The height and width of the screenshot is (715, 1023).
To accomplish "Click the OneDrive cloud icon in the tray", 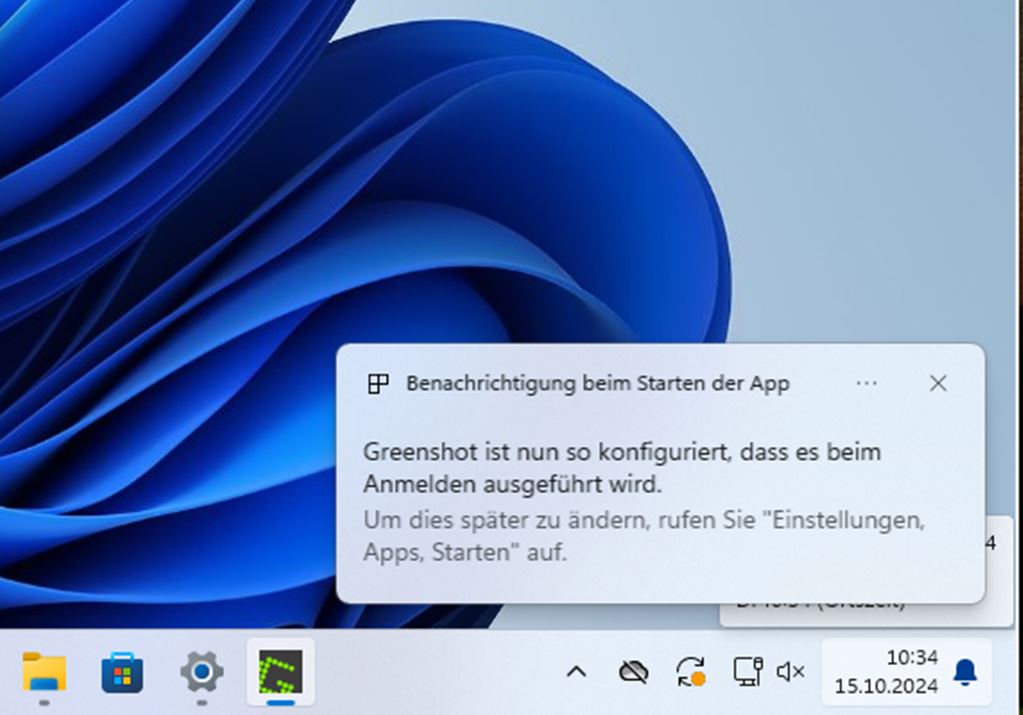I will coord(634,672).
